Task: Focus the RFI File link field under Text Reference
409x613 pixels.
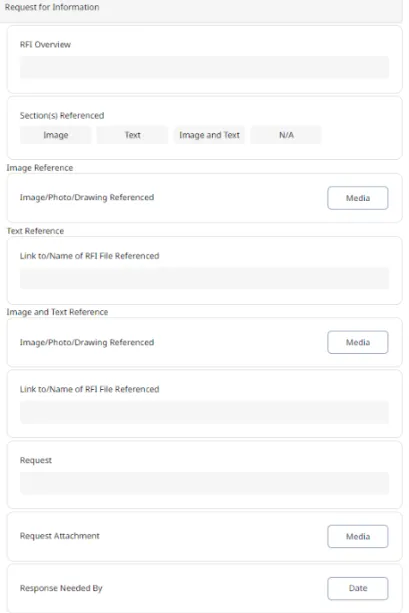Action: click(204, 278)
